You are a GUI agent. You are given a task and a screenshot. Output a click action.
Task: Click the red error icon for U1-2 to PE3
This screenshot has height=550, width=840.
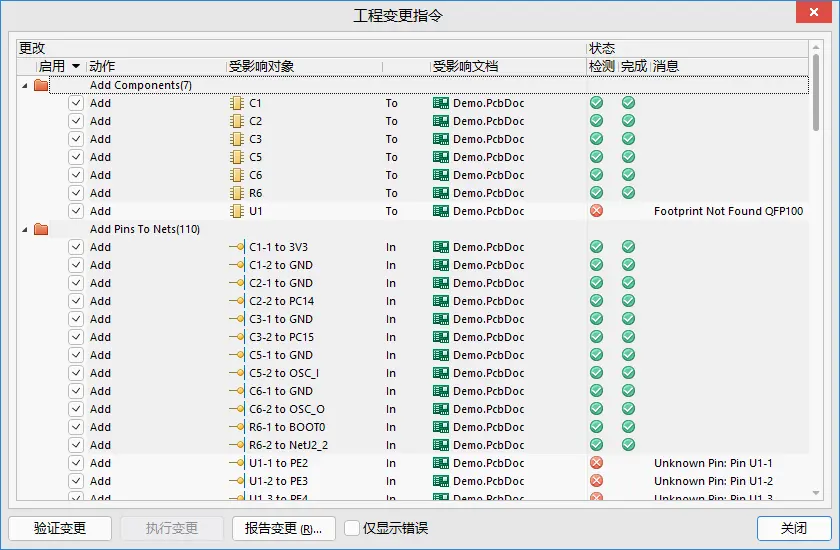tap(596, 480)
